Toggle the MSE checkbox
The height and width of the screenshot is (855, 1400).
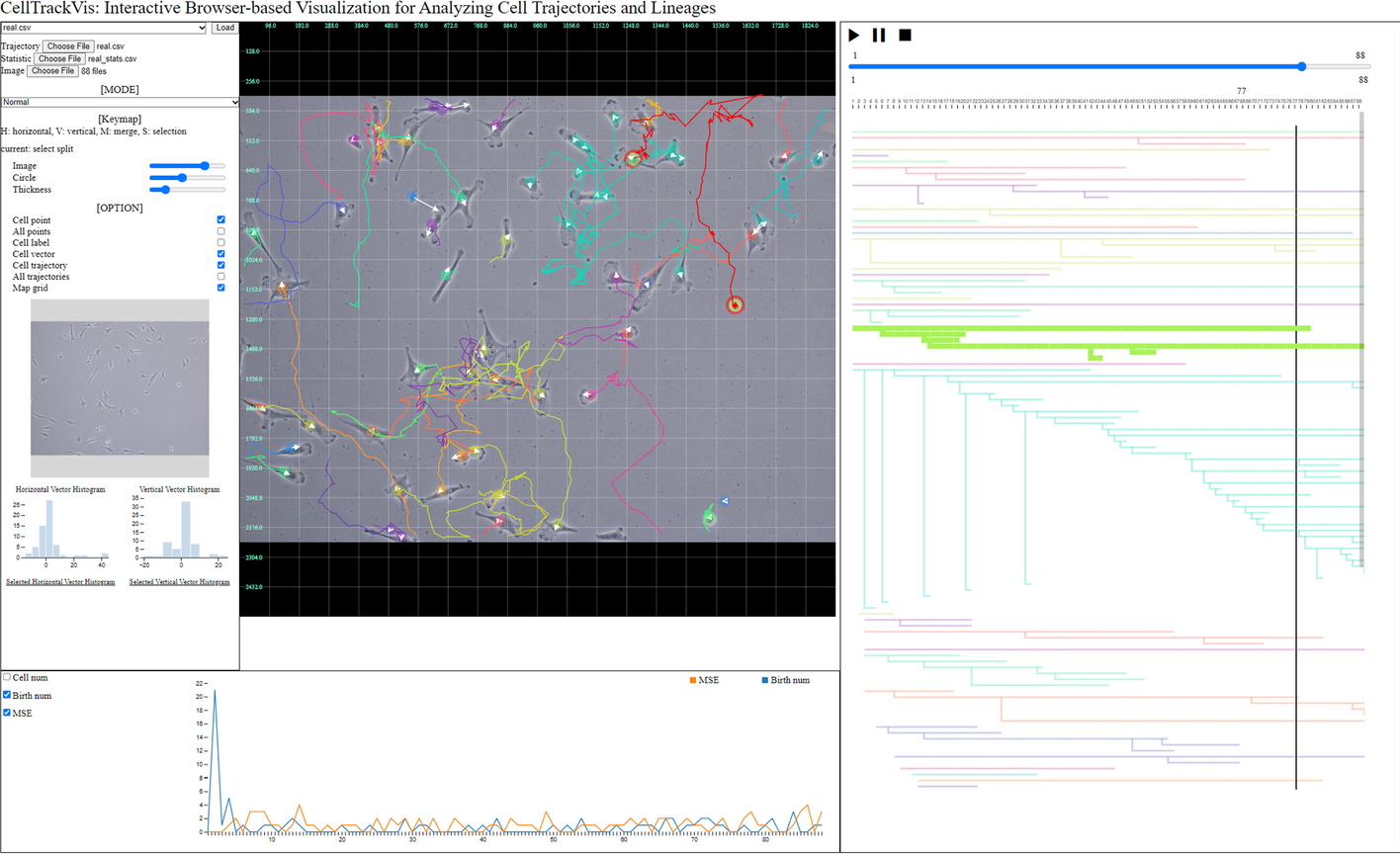pos(7,712)
